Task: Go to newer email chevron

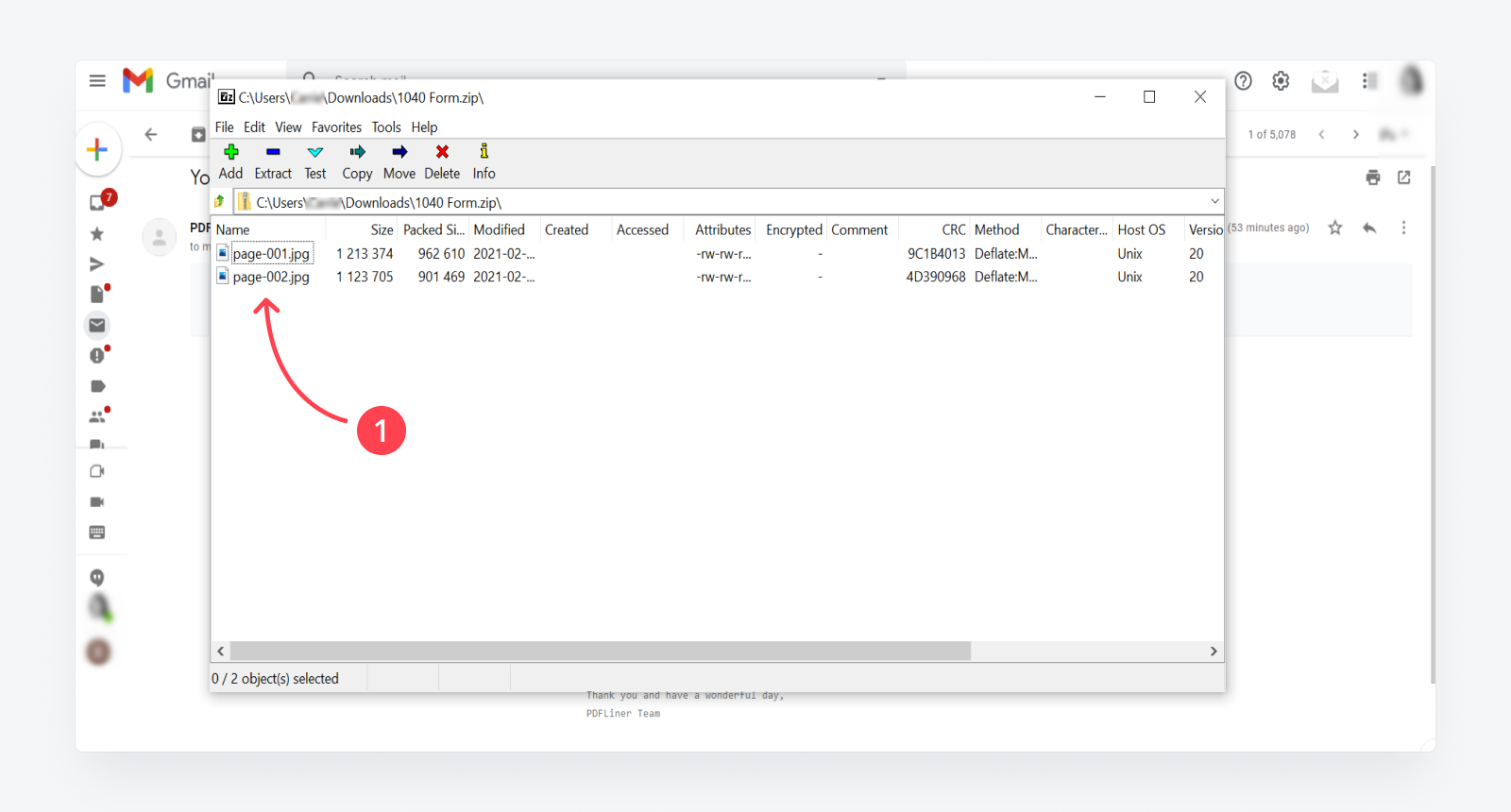Action: point(1322,134)
